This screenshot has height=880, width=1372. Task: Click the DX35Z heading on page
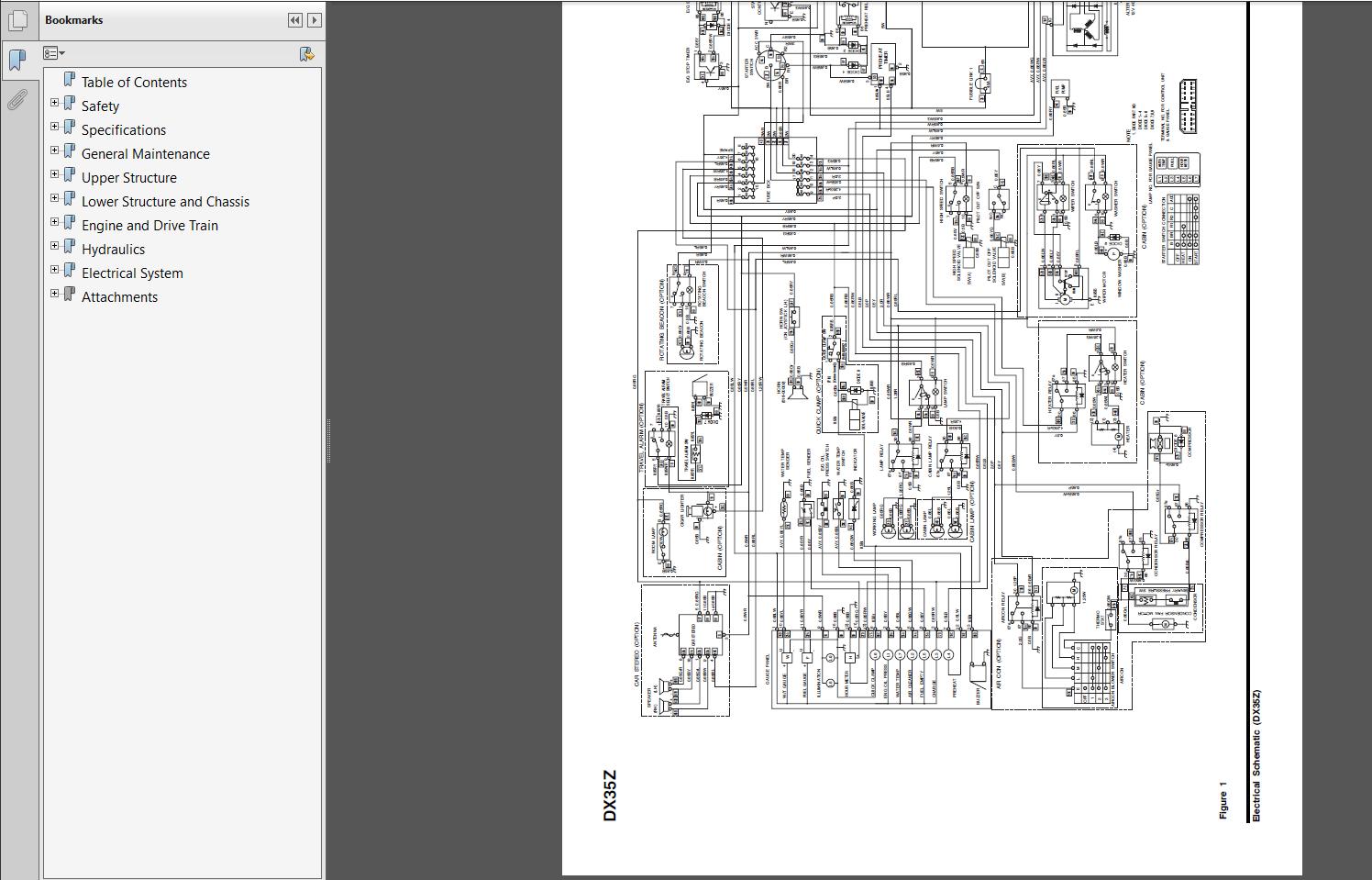(610, 796)
